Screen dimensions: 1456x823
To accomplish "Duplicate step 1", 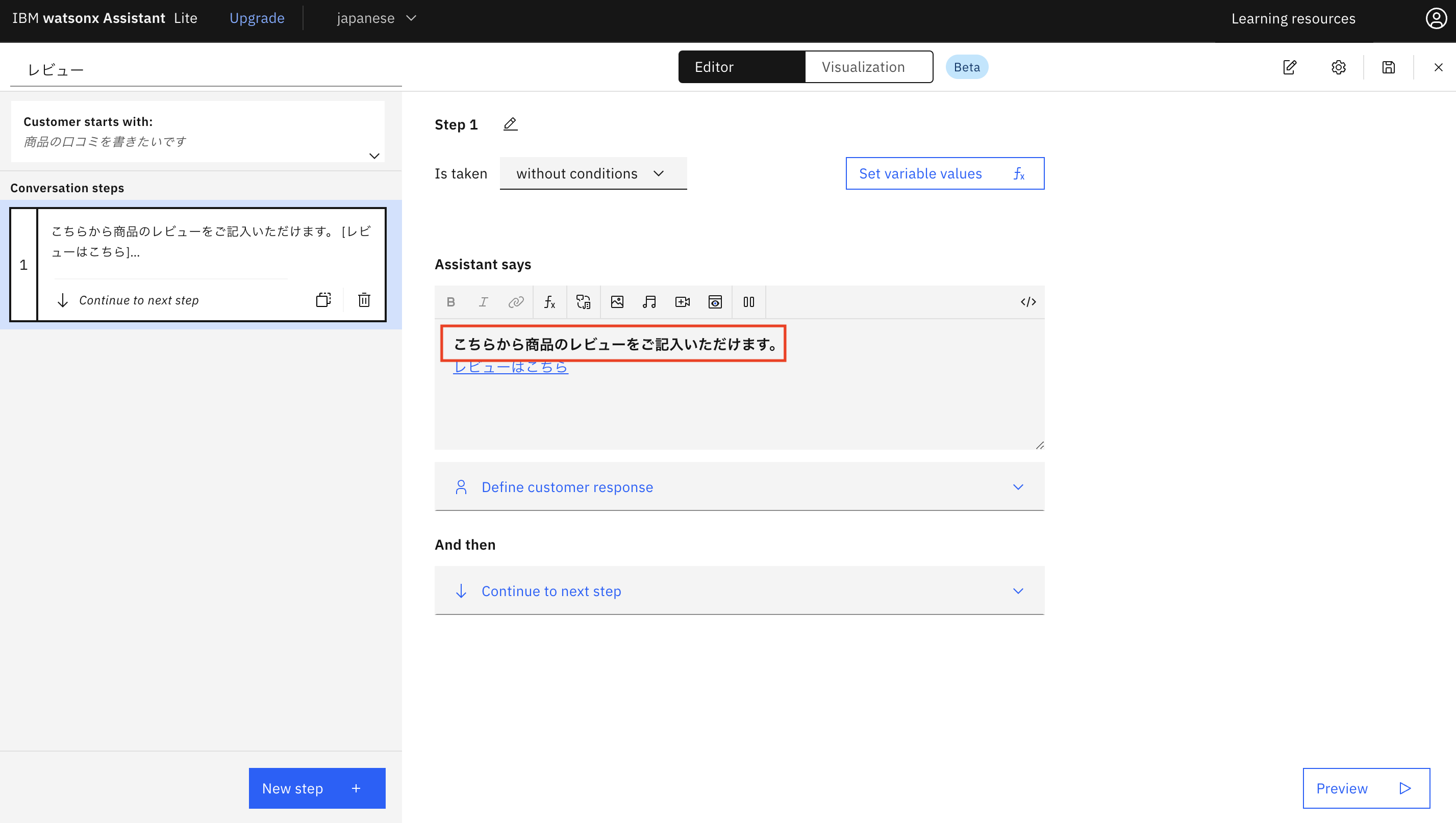I will coord(323,300).
